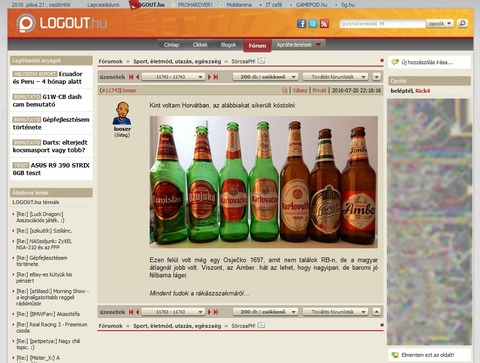Click 'Sport, életmód, utazás, egészség' top breadcrumb

[177, 61]
